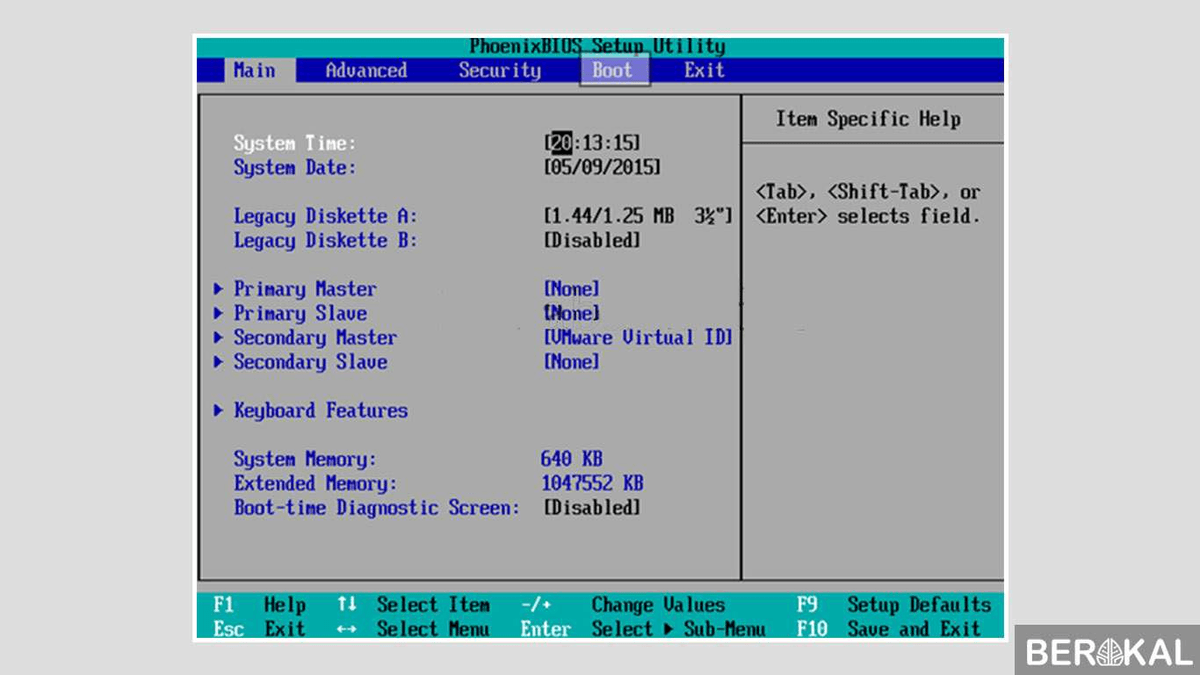1200x675 pixels.
Task: Click the Primary Slave disclosure triangle
Action: click(x=218, y=313)
